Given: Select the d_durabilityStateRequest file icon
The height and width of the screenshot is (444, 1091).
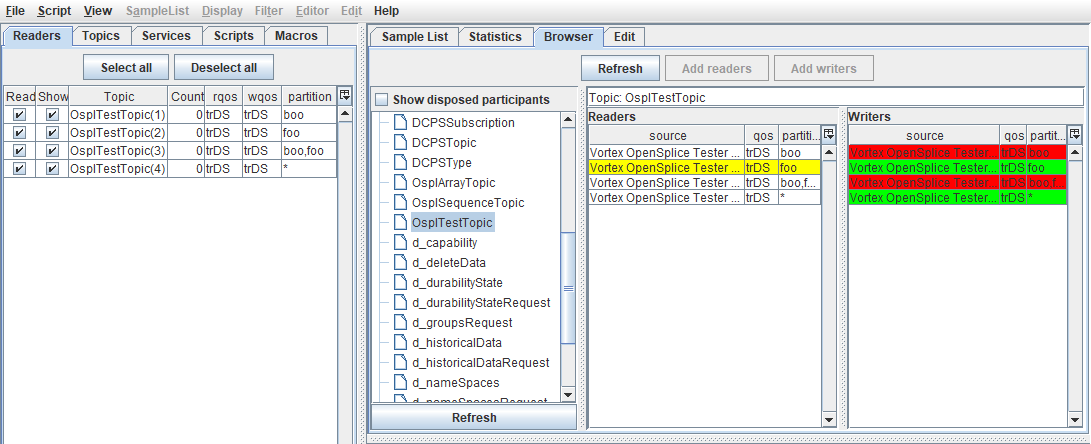Looking at the screenshot, I should coord(400,303).
